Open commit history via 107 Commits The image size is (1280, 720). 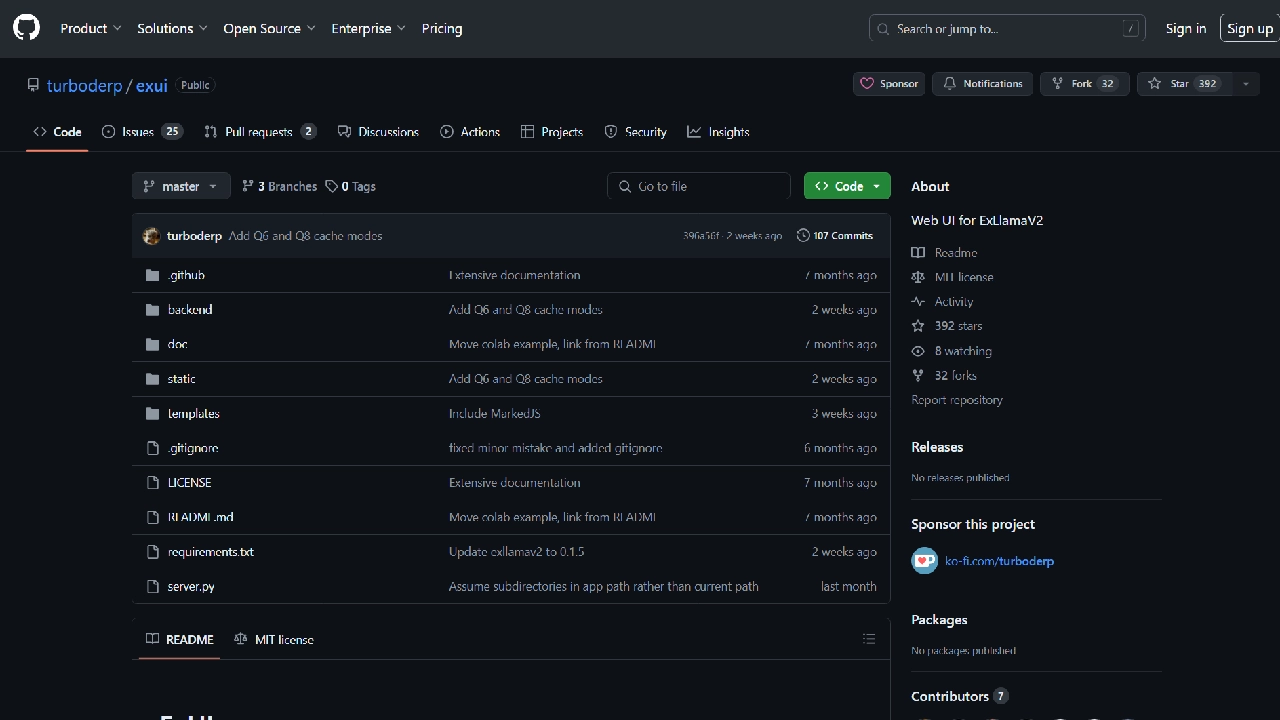(835, 236)
